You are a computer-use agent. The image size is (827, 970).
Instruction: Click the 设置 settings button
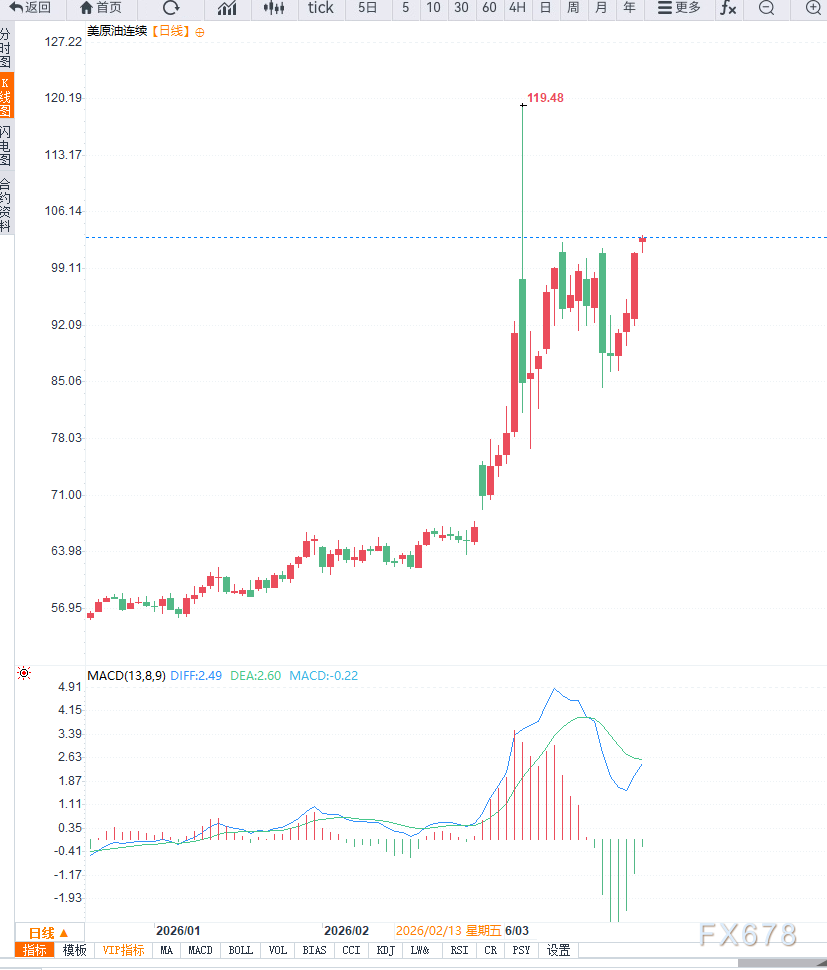coord(558,950)
